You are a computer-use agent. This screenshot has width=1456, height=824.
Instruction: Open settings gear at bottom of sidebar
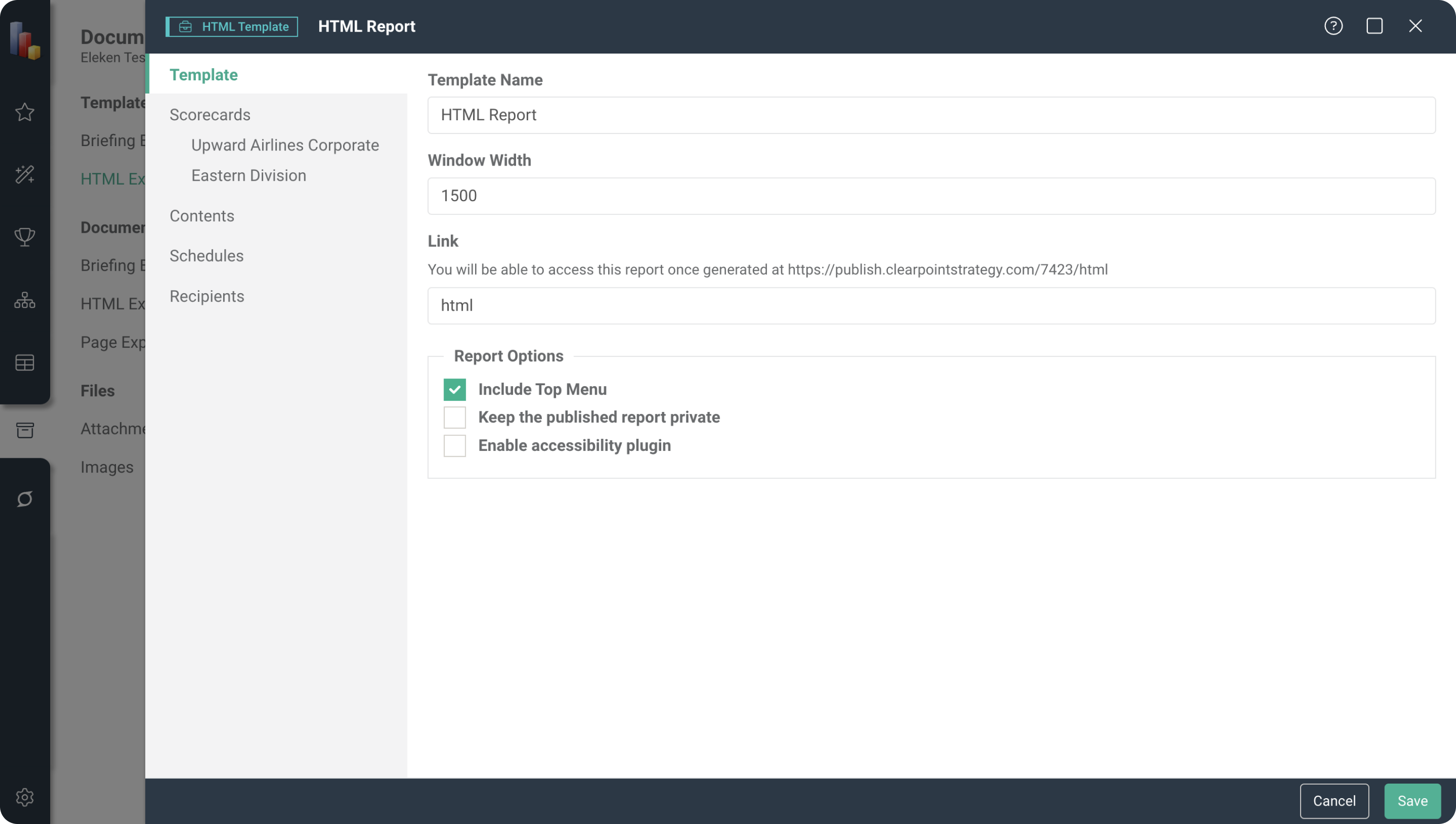tap(24, 797)
